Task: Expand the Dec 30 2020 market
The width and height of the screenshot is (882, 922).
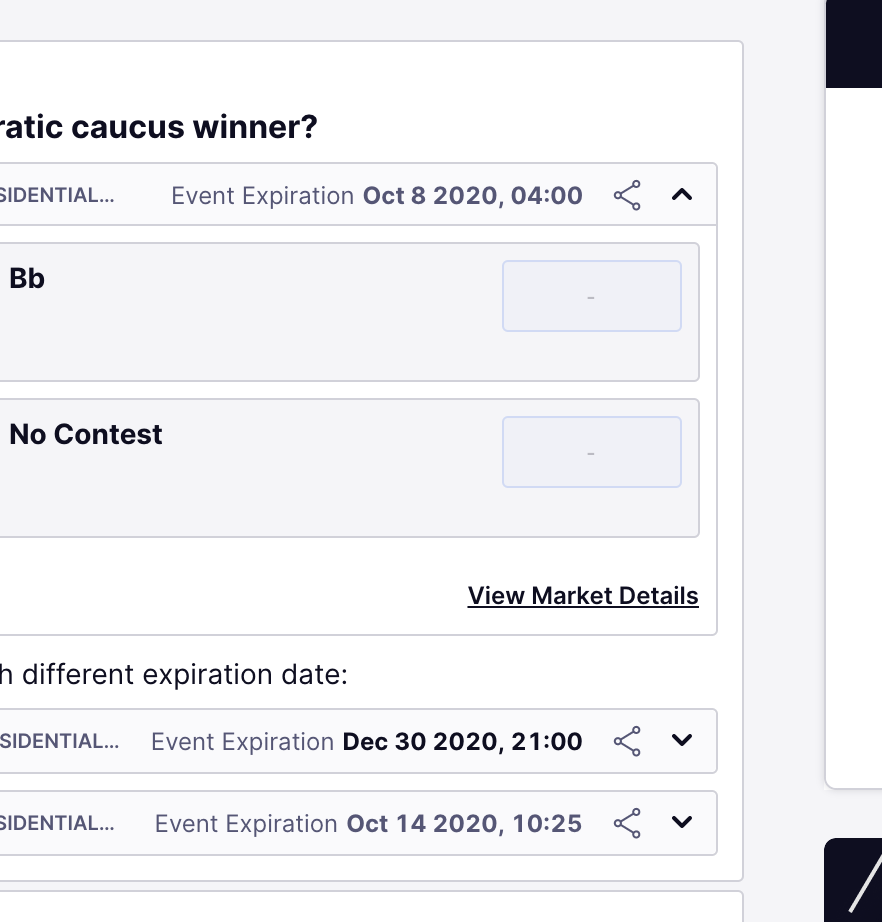Action: pyautogui.click(x=682, y=741)
